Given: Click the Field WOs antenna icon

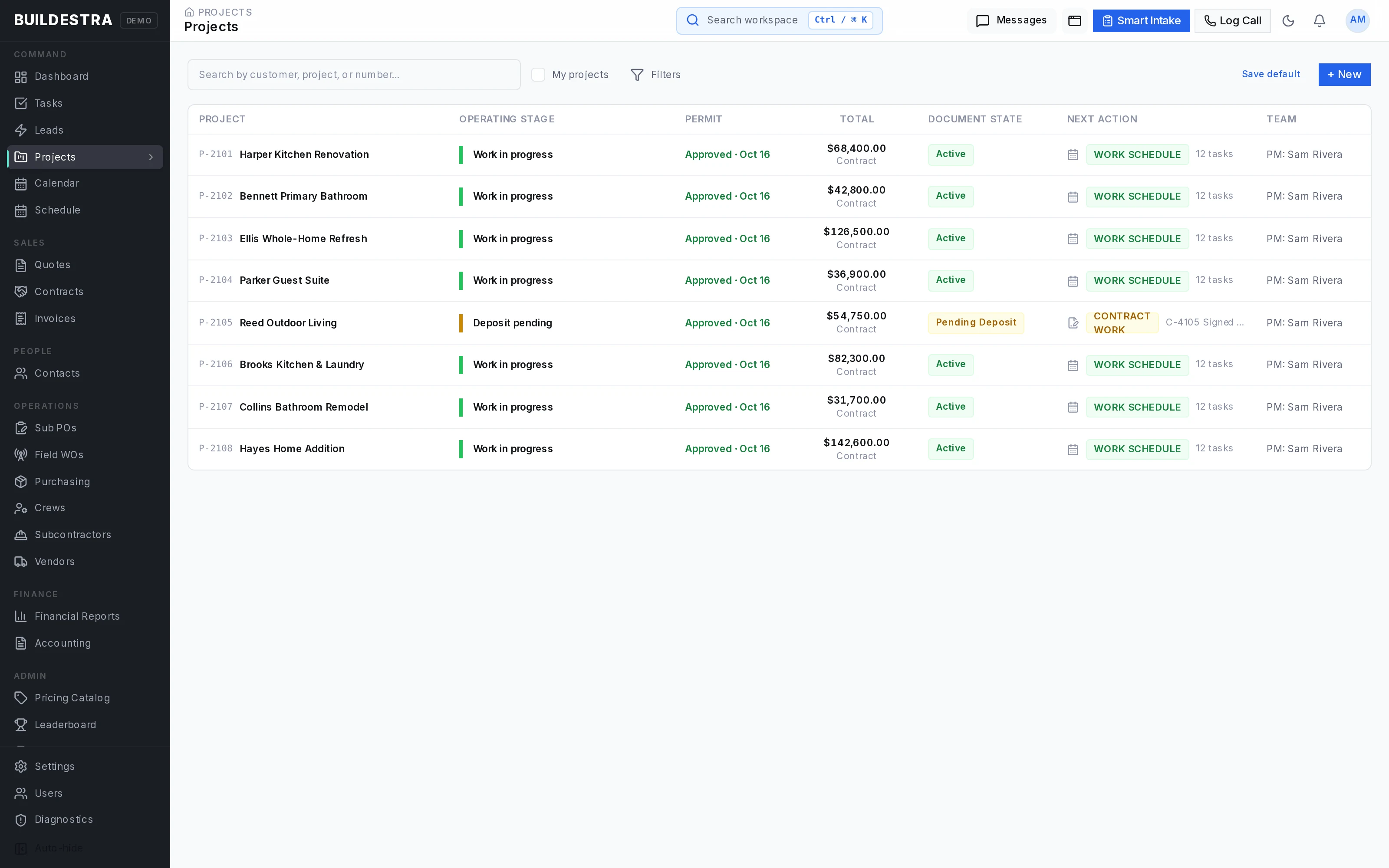Looking at the screenshot, I should click(21, 455).
